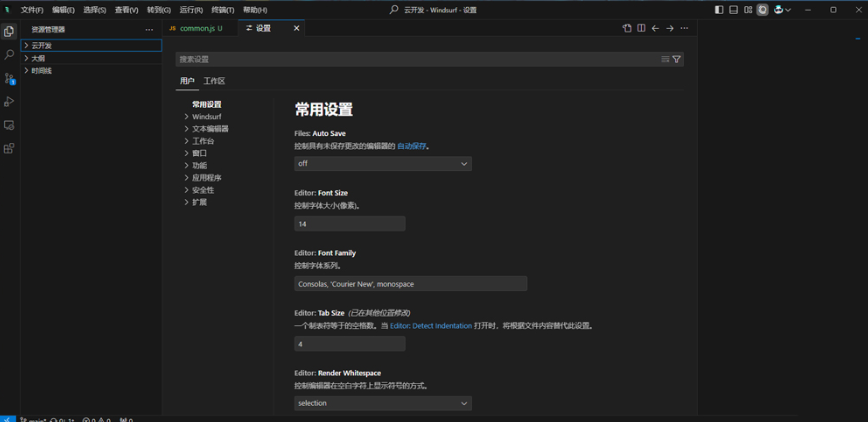Open the Auto Save dropdown showing off

pyautogui.click(x=383, y=163)
